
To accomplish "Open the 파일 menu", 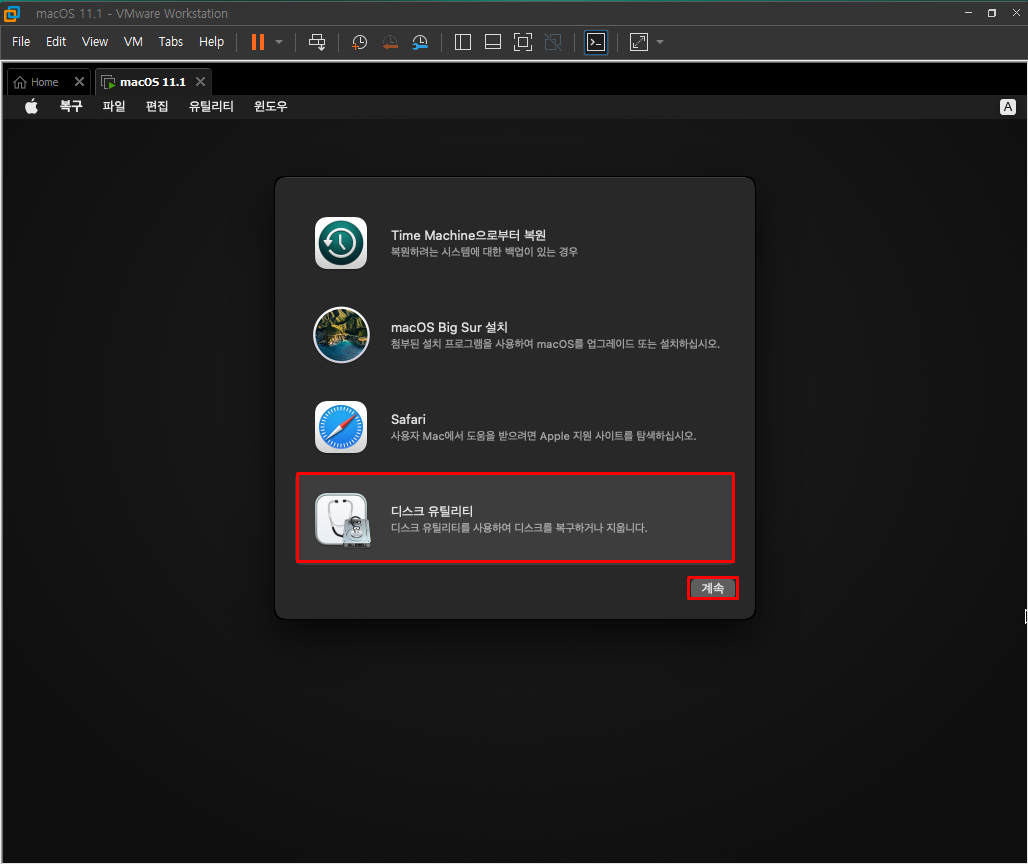I will [114, 106].
